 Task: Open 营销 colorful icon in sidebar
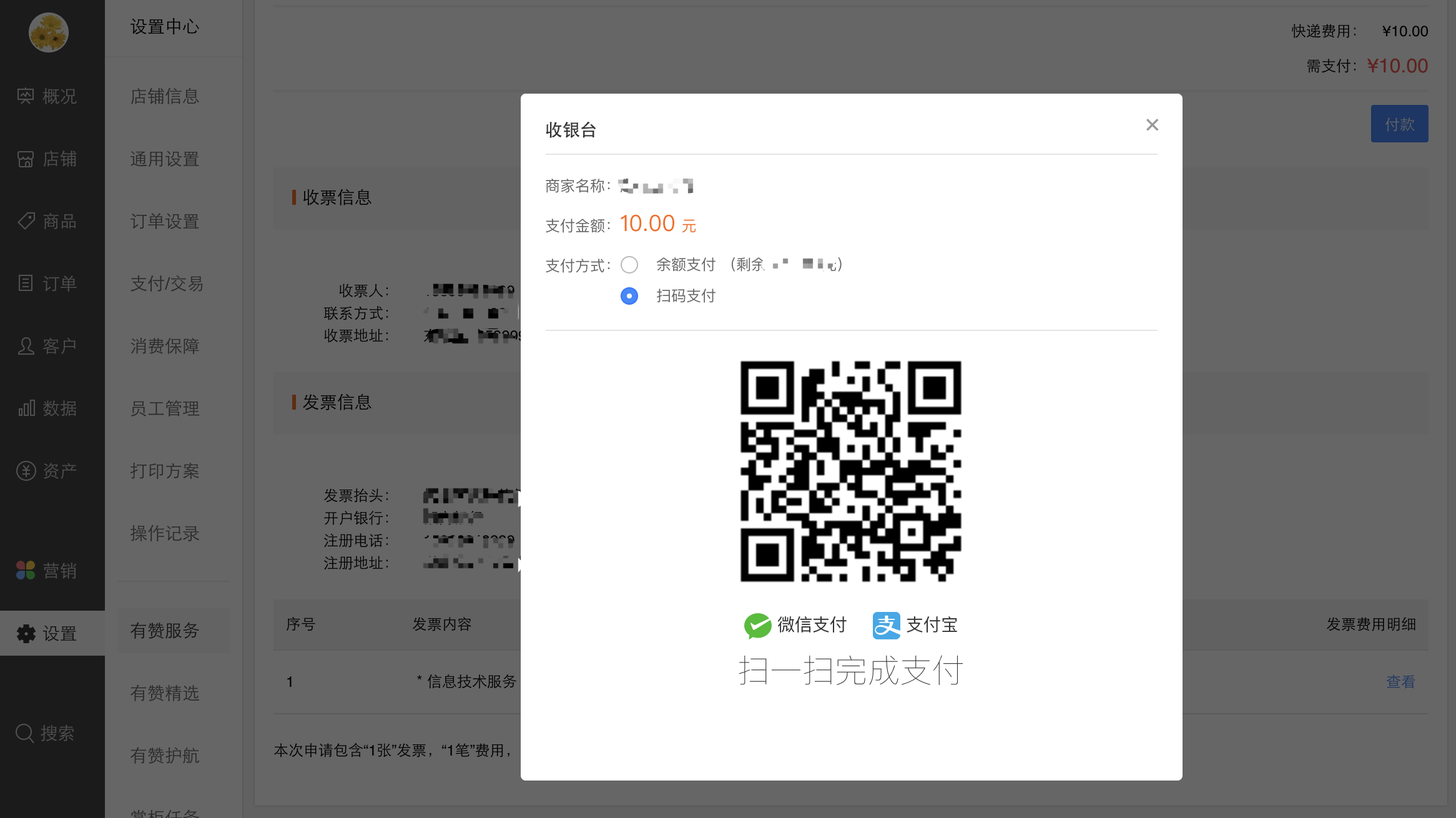[26, 570]
